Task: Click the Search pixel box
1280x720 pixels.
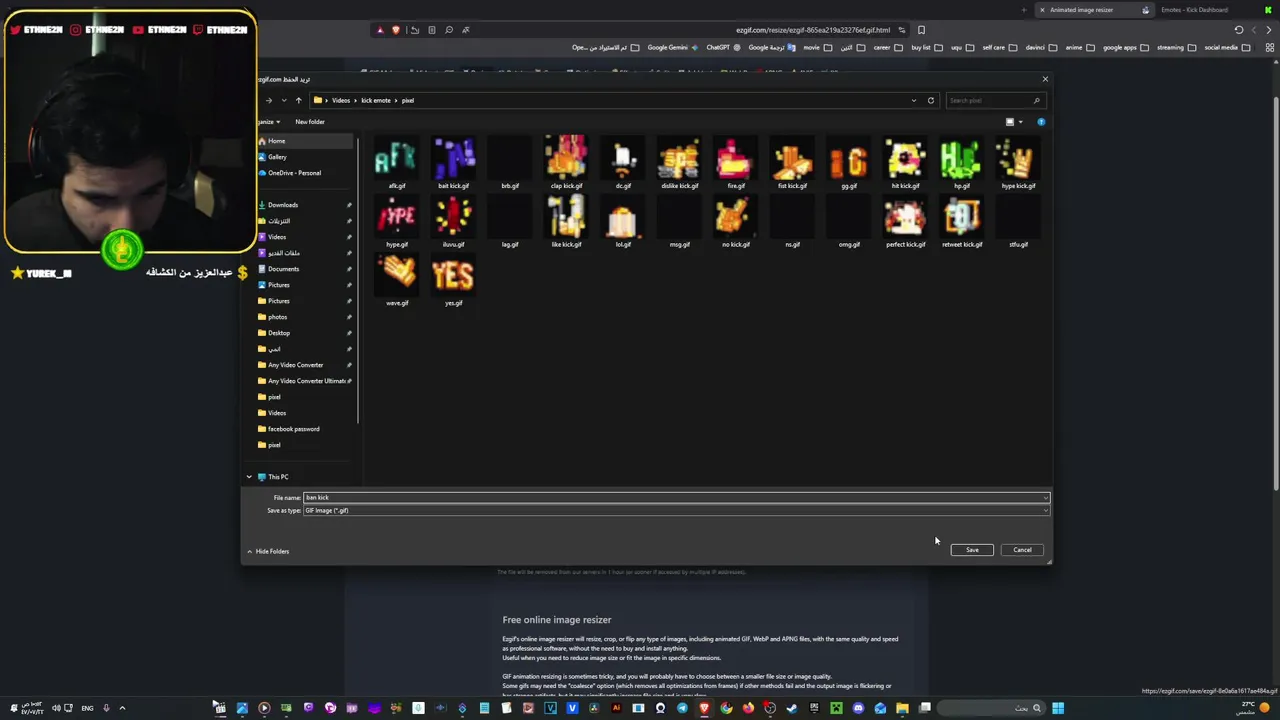Action: pos(994,100)
